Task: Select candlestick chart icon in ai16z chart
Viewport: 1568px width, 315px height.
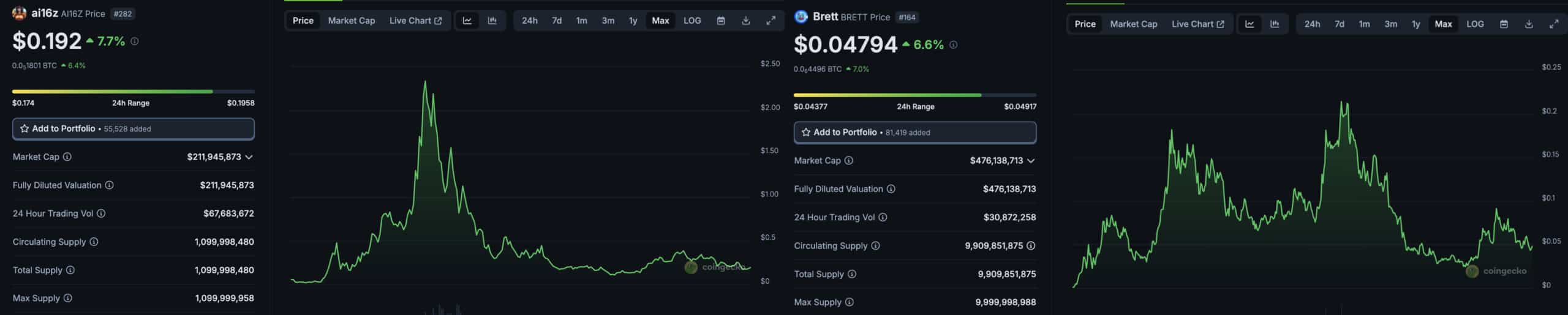Action: coord(492,21)
